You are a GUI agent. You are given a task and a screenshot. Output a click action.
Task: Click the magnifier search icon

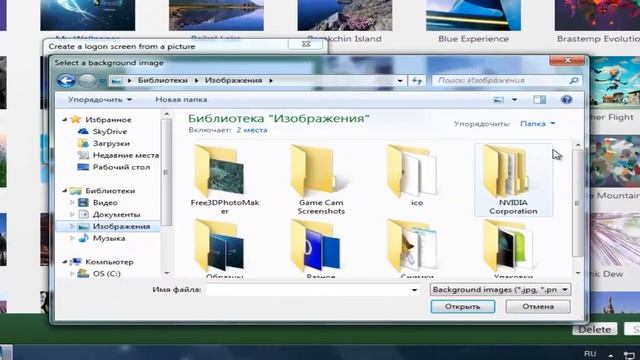574,80
